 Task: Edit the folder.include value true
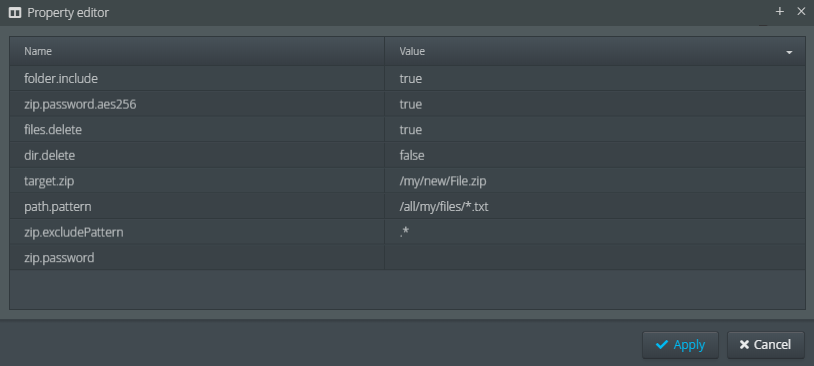coord(595,78)
